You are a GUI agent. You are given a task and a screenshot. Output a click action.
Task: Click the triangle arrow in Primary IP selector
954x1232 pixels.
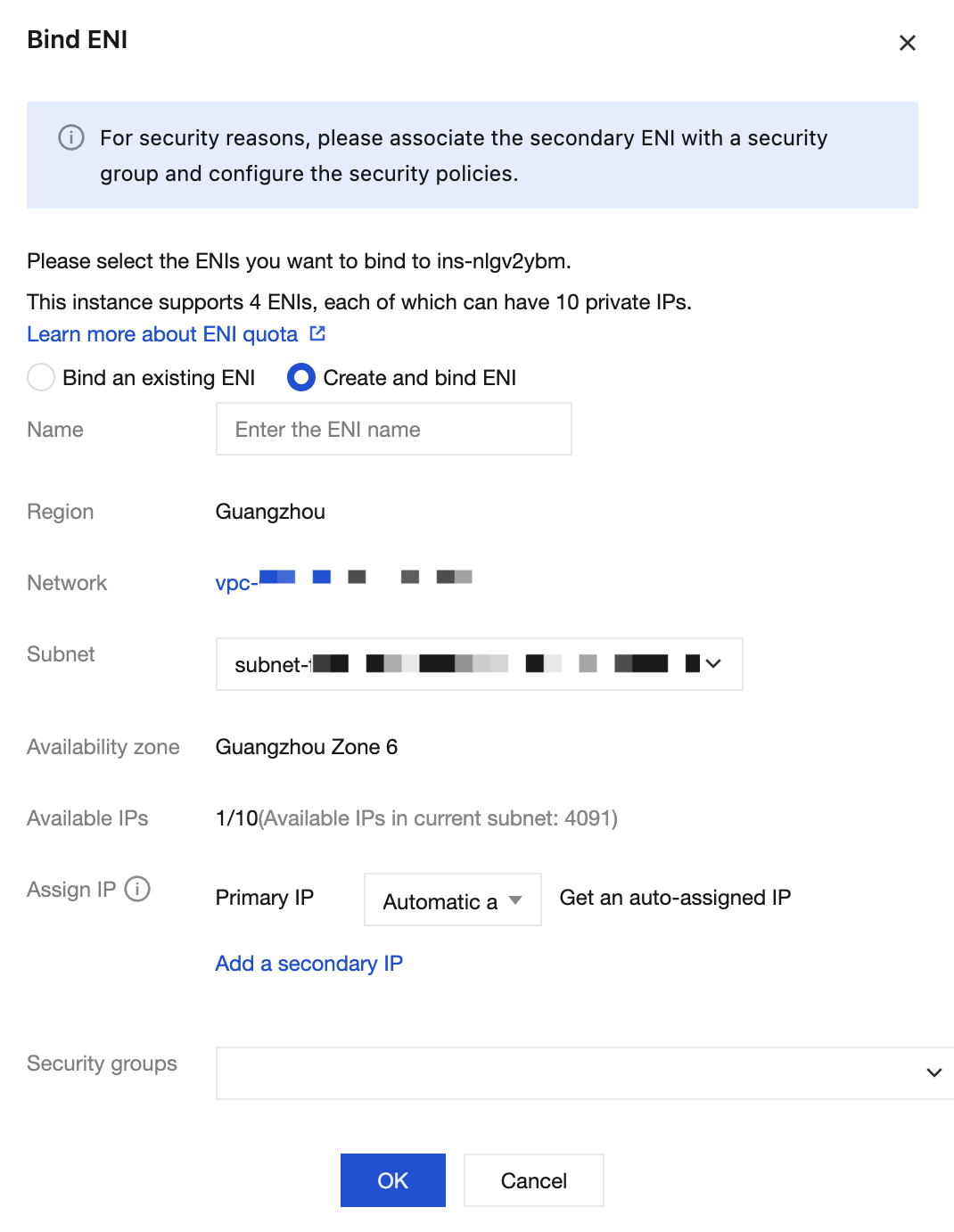(x=515, y=900)
